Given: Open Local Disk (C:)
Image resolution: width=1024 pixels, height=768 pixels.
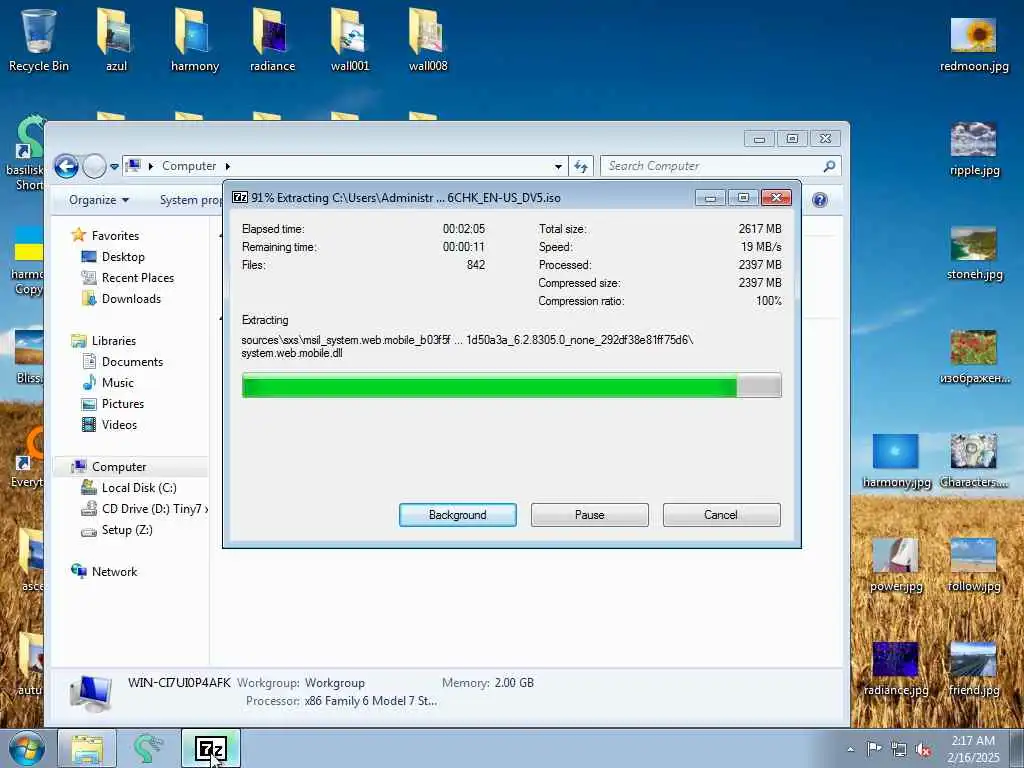Looking at the screenshot, I should (x=138, y=487).
